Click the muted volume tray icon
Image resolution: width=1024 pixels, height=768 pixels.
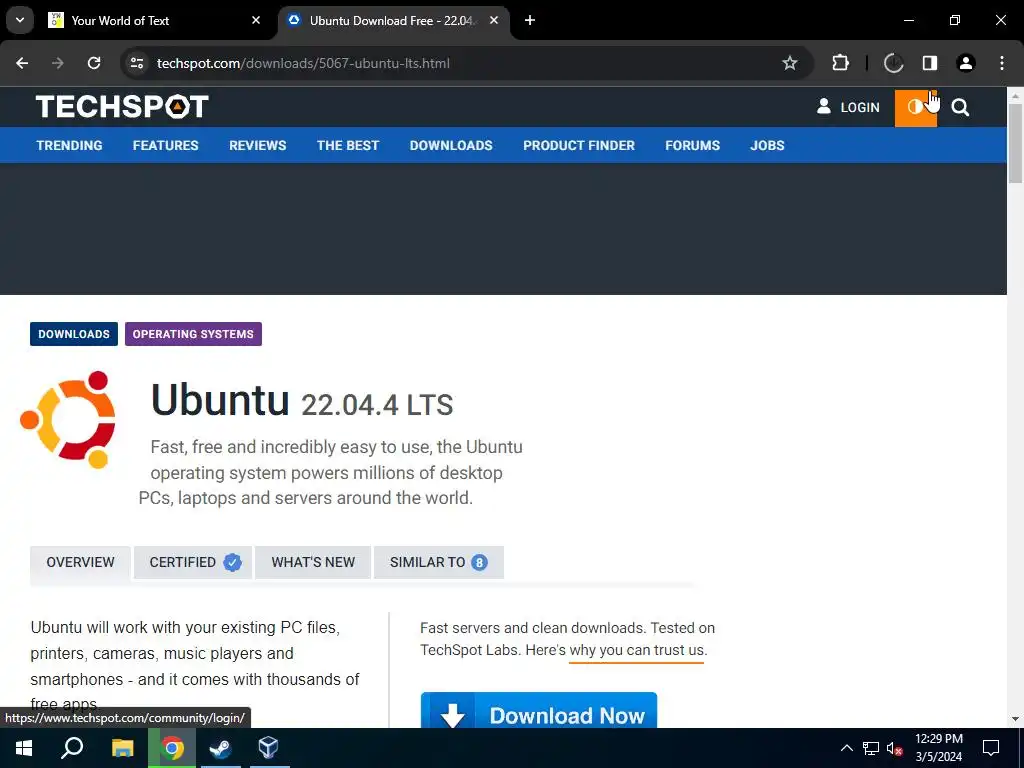click(x=894, y=748)
